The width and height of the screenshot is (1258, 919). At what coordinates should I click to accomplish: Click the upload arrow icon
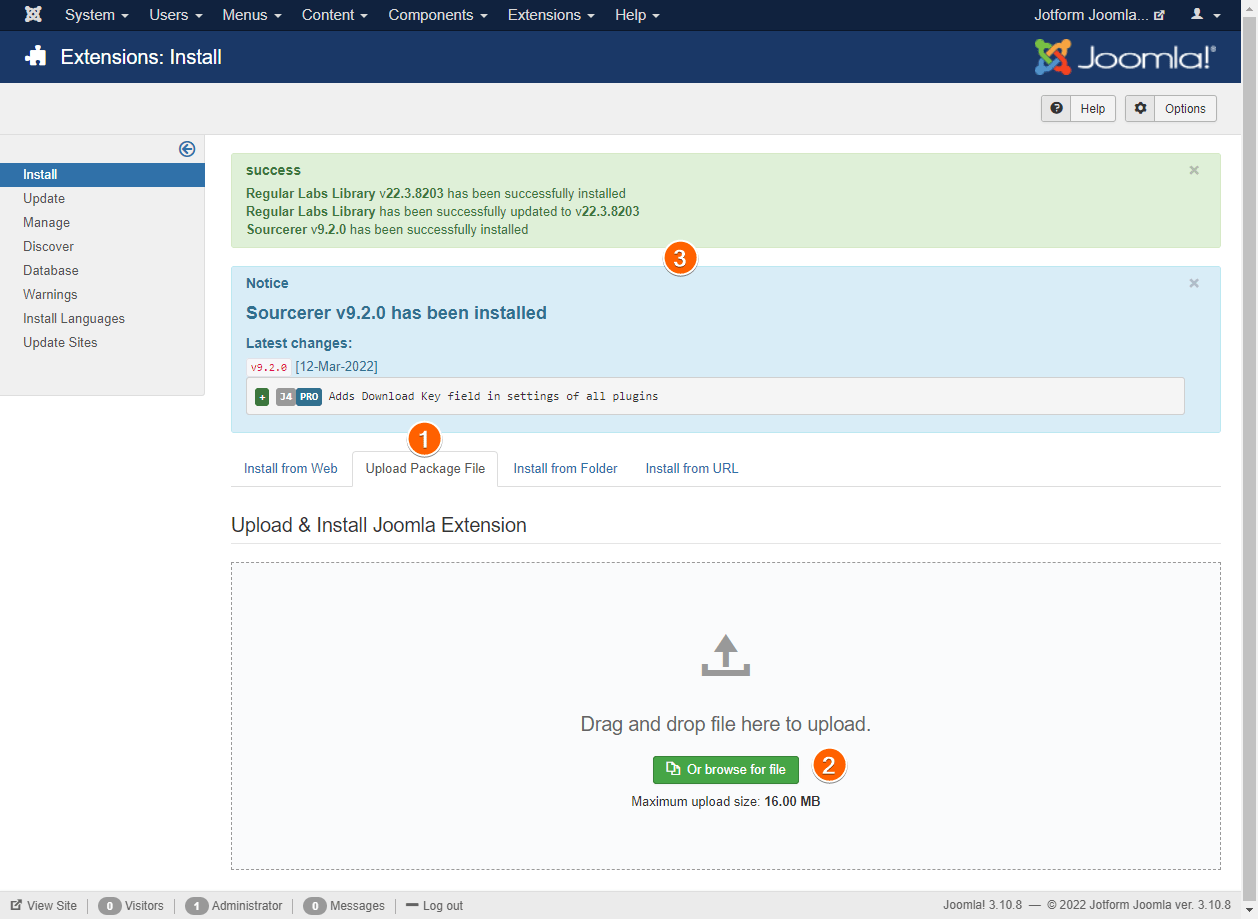click(726, 655)
